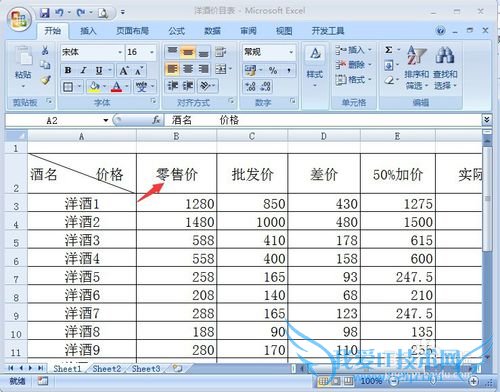
Task: Align text to the right
Action: [204, 69]
